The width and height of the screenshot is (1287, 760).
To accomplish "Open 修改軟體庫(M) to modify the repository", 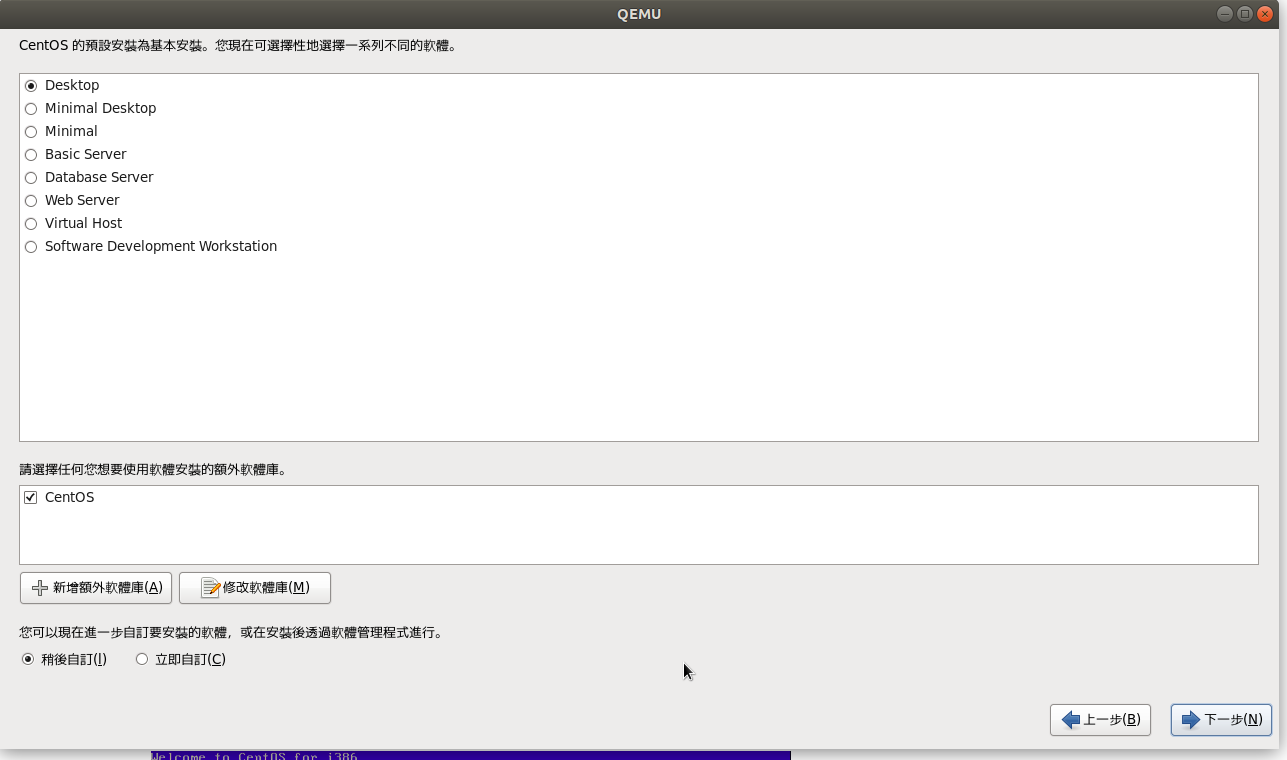I will (x=255, y=588).
